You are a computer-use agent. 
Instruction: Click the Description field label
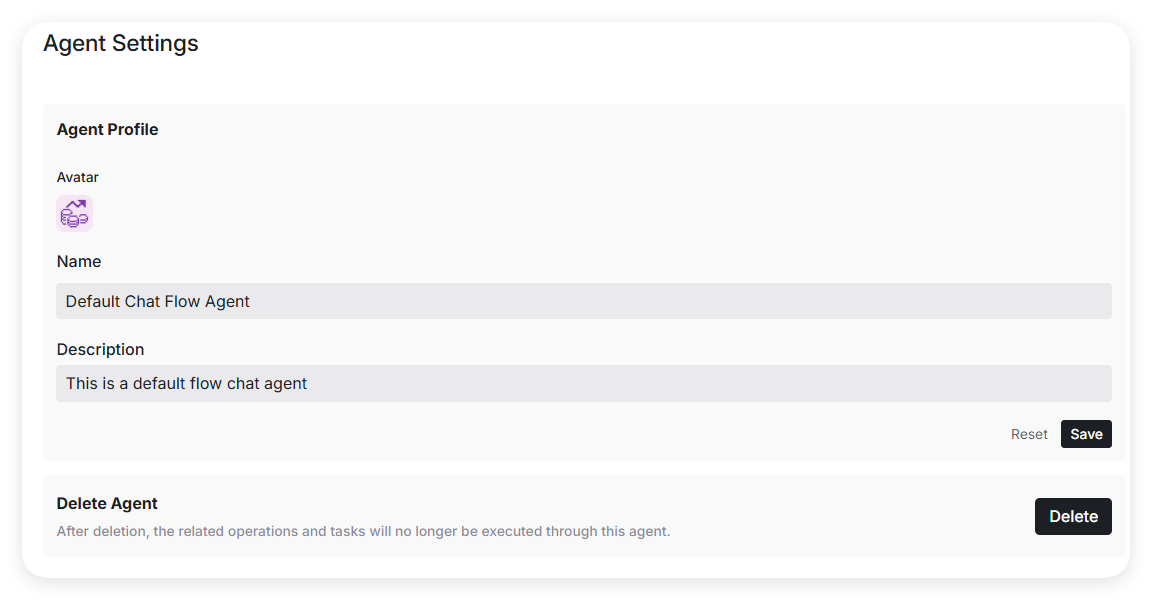click(100, 349)
